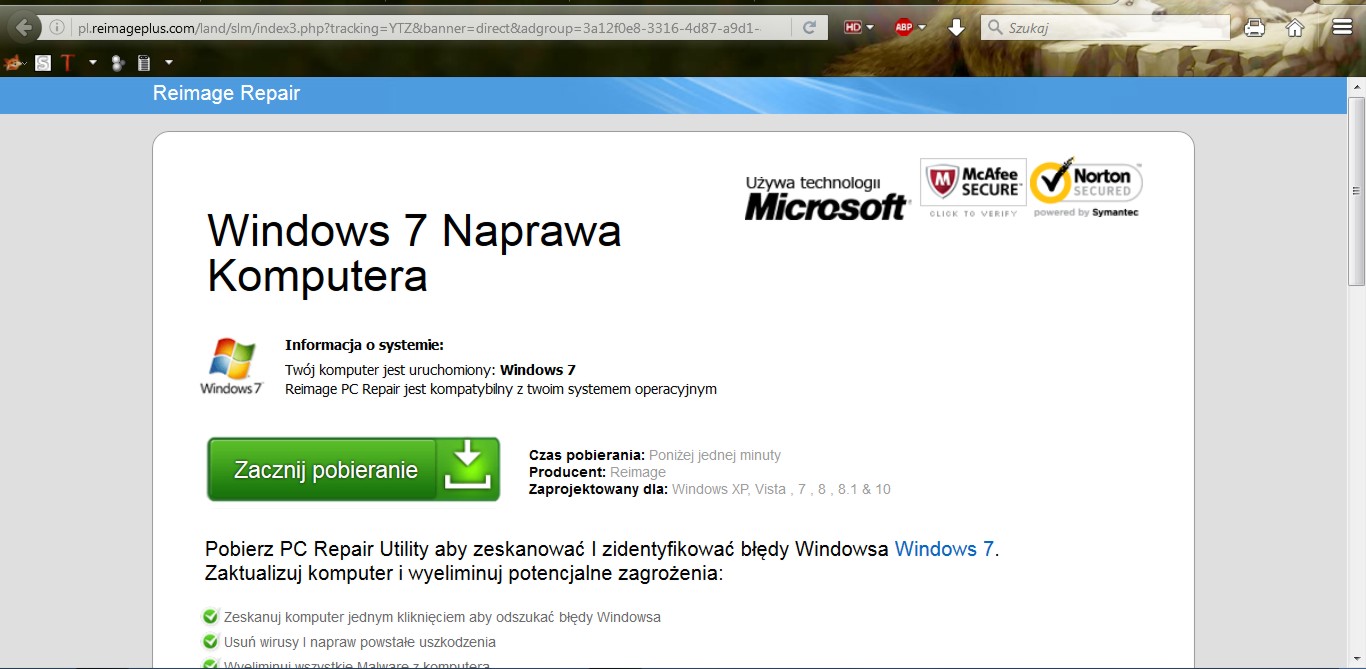The height and width of the screenshot is (669, 1366).
Task: Click checkmark beside 'Usuń wirusy I napraw'
Action: pyautogui.click(x=210, y=642)
